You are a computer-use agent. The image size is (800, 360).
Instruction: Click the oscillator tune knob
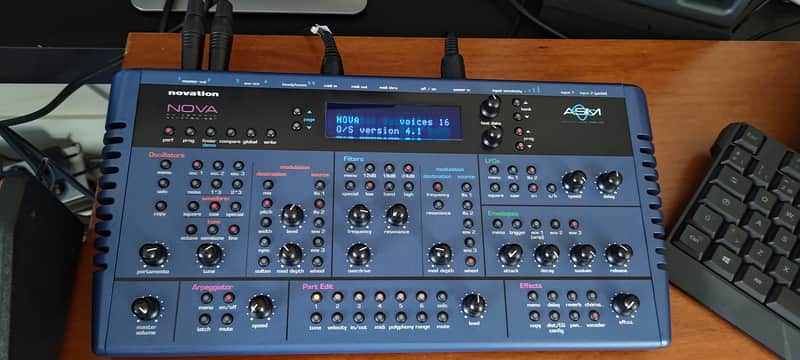210,254
